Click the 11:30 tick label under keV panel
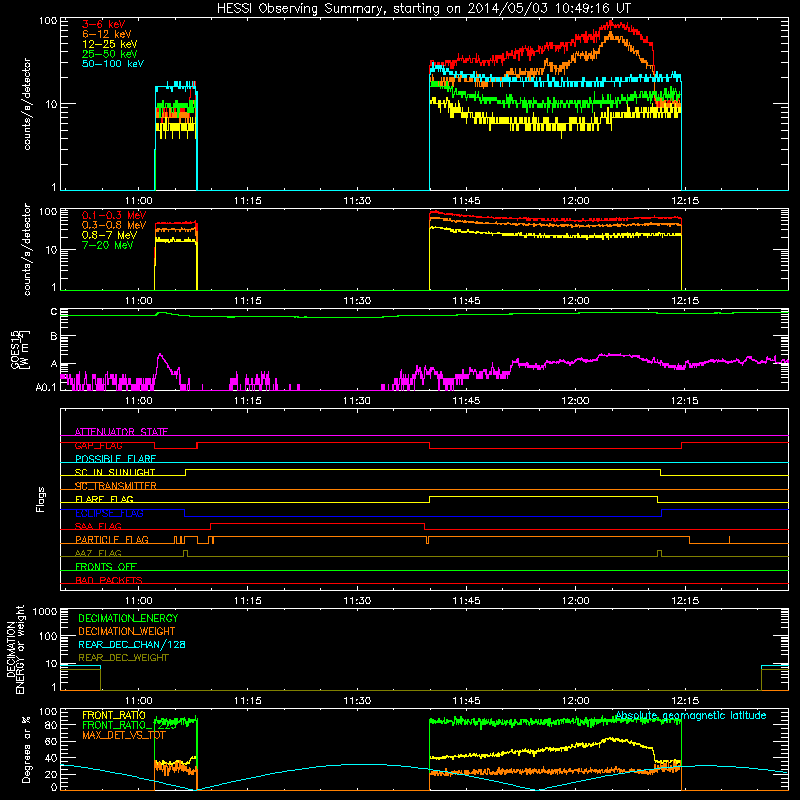 click(357, 201)
